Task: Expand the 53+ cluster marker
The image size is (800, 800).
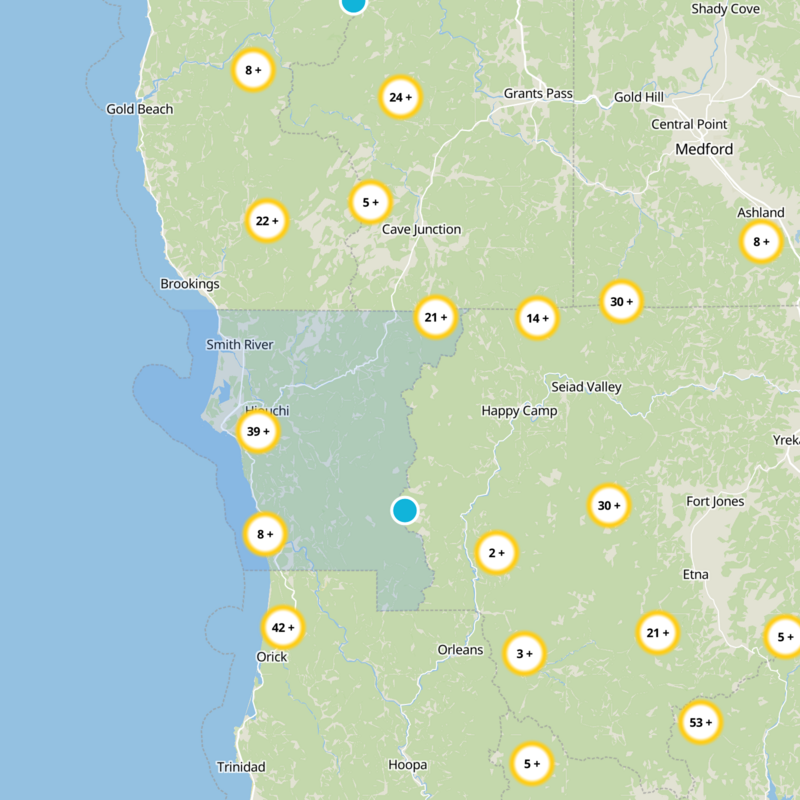Action: pos(701,722)
